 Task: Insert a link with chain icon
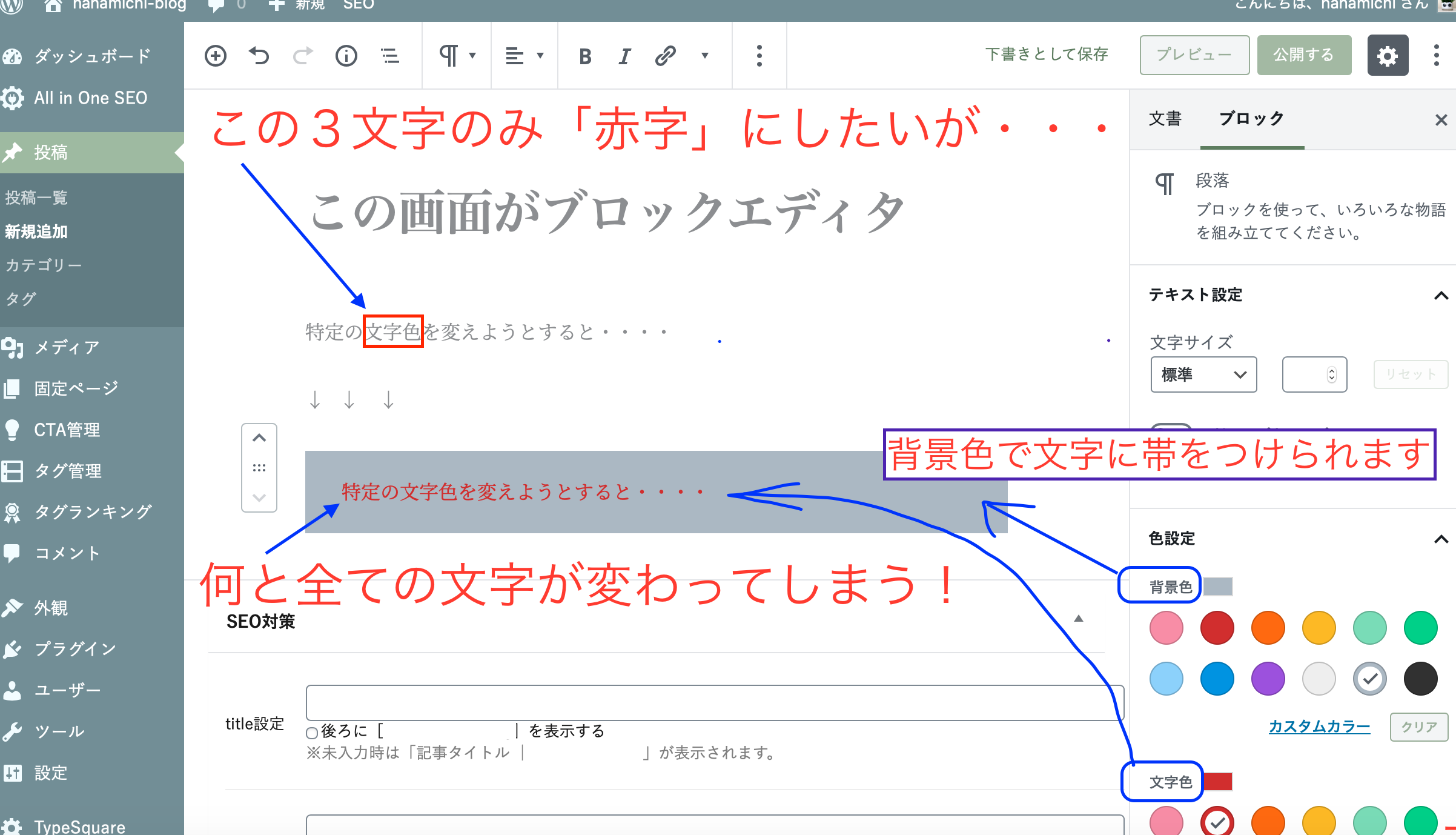click(665, 56)
